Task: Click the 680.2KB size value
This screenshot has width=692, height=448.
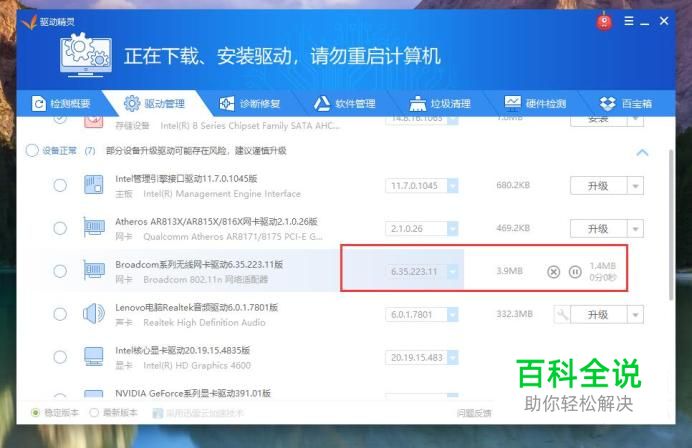Action: click(513, 185)
